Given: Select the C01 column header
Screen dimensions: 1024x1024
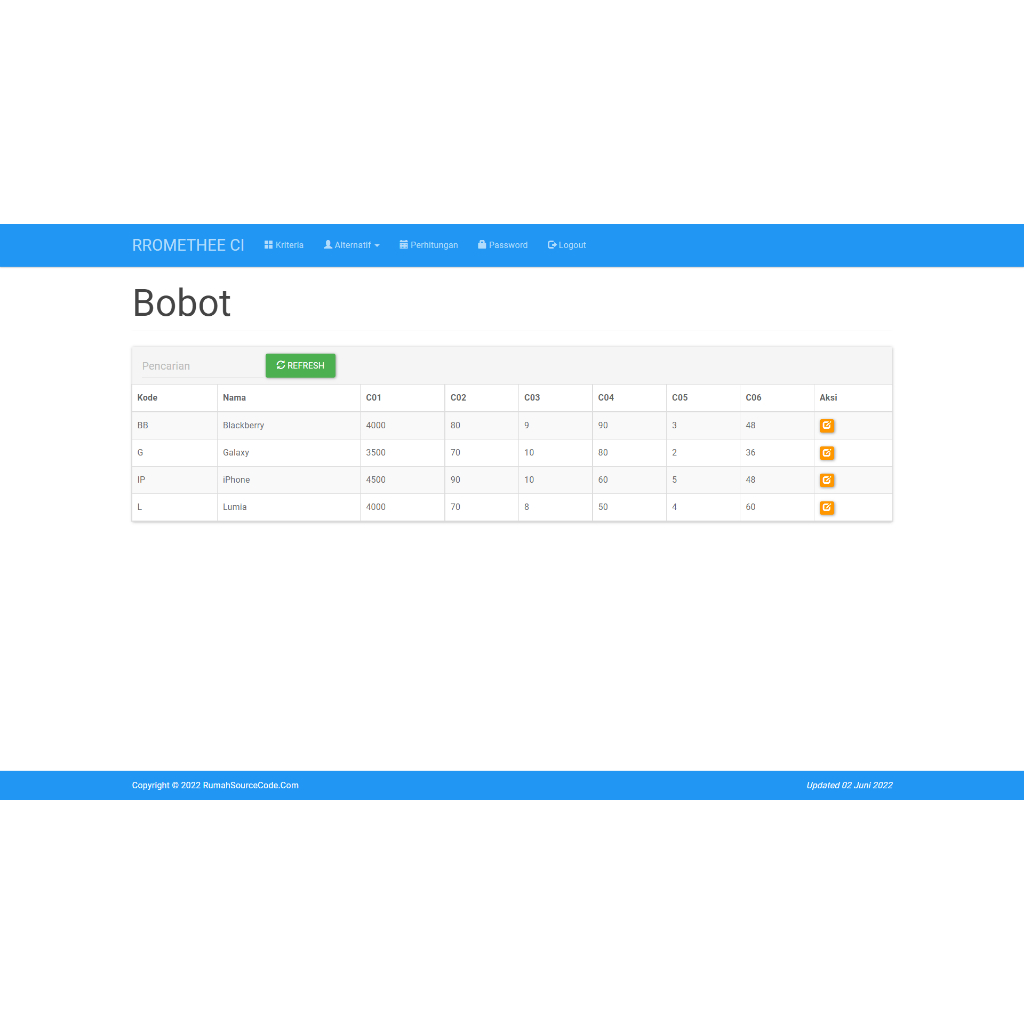Looking at the screenshot, I should 402,398.
